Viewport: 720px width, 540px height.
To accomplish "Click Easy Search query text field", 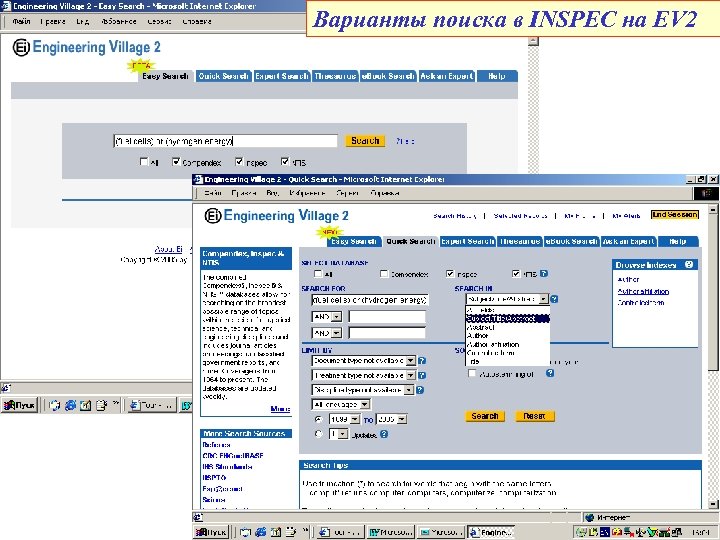I will pyautogui.click(x=225, y=141).
